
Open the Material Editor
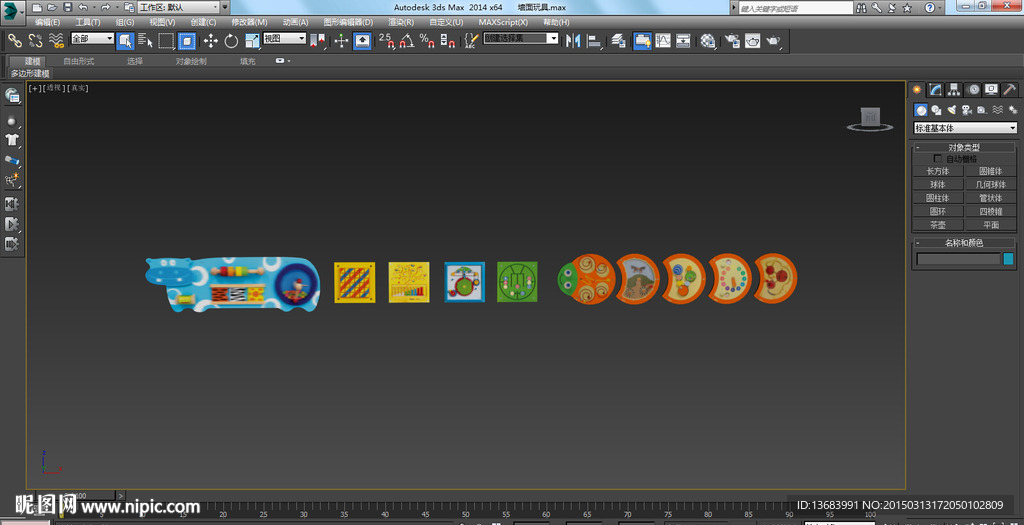click(708, 41)
